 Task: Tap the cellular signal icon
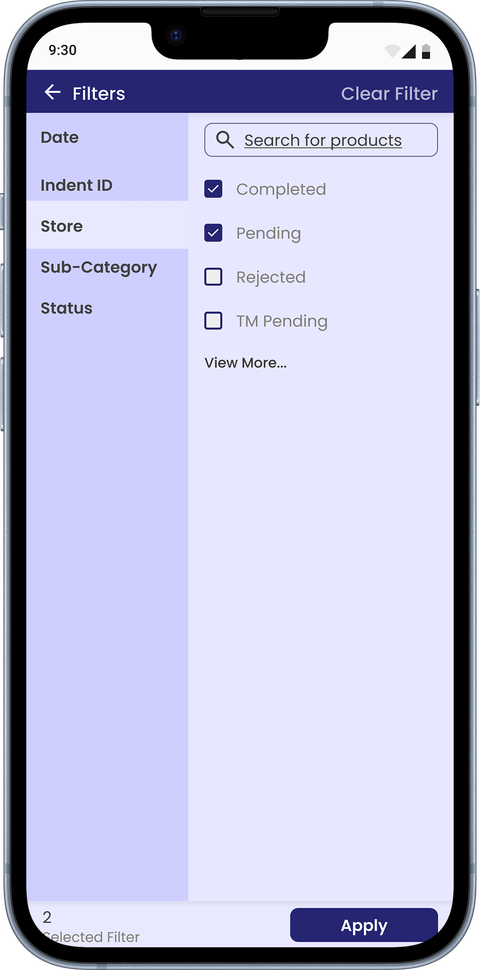[x=408, y=51]
